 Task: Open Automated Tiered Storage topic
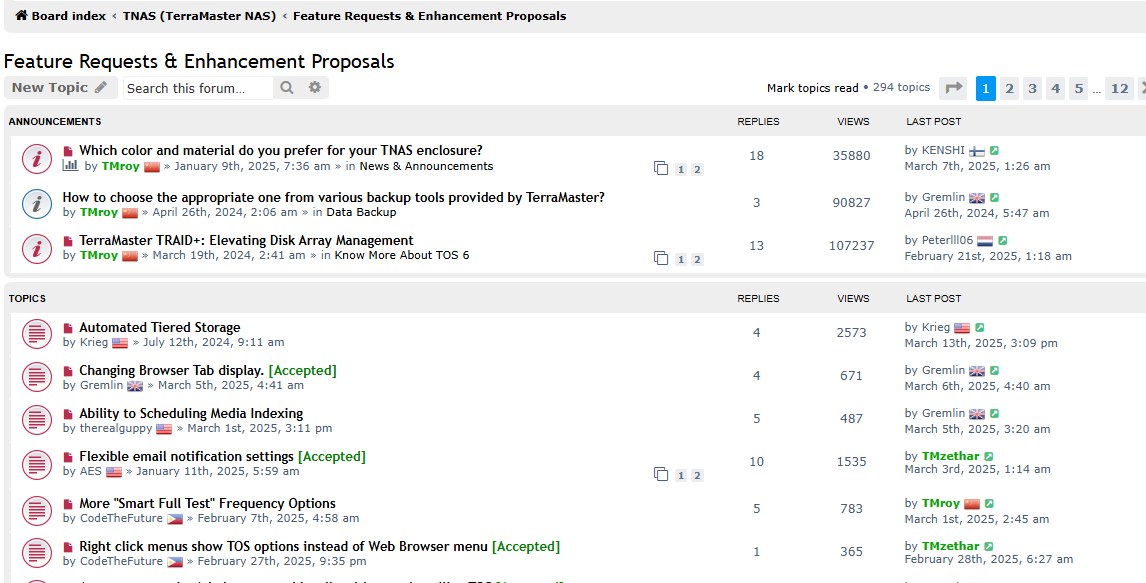pos(159,327)
